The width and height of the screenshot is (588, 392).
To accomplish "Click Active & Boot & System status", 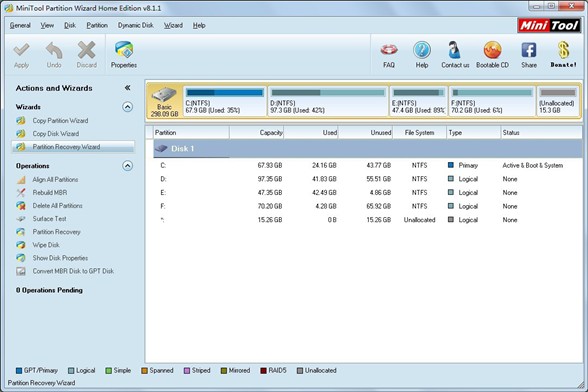I will pyautogui.click(x=532, y=165).
